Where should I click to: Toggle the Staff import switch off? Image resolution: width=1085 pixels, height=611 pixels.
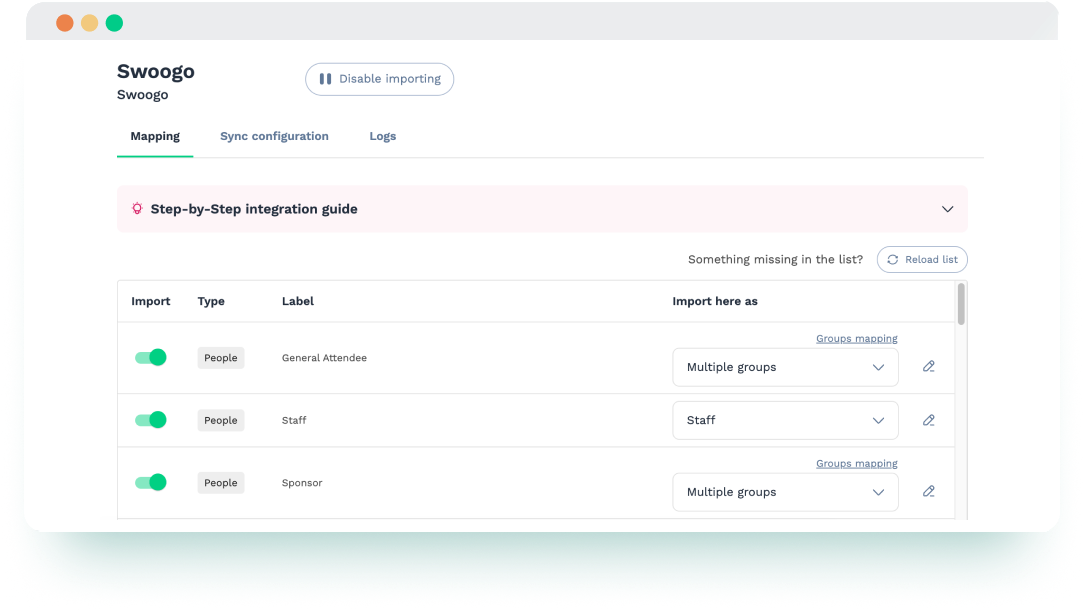coord(151,420)
